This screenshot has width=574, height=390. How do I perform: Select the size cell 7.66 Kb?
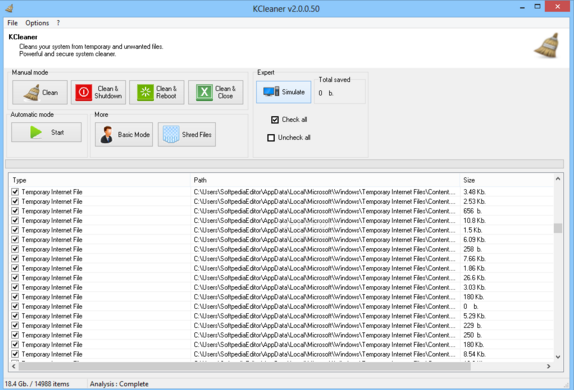click(474, 259)
